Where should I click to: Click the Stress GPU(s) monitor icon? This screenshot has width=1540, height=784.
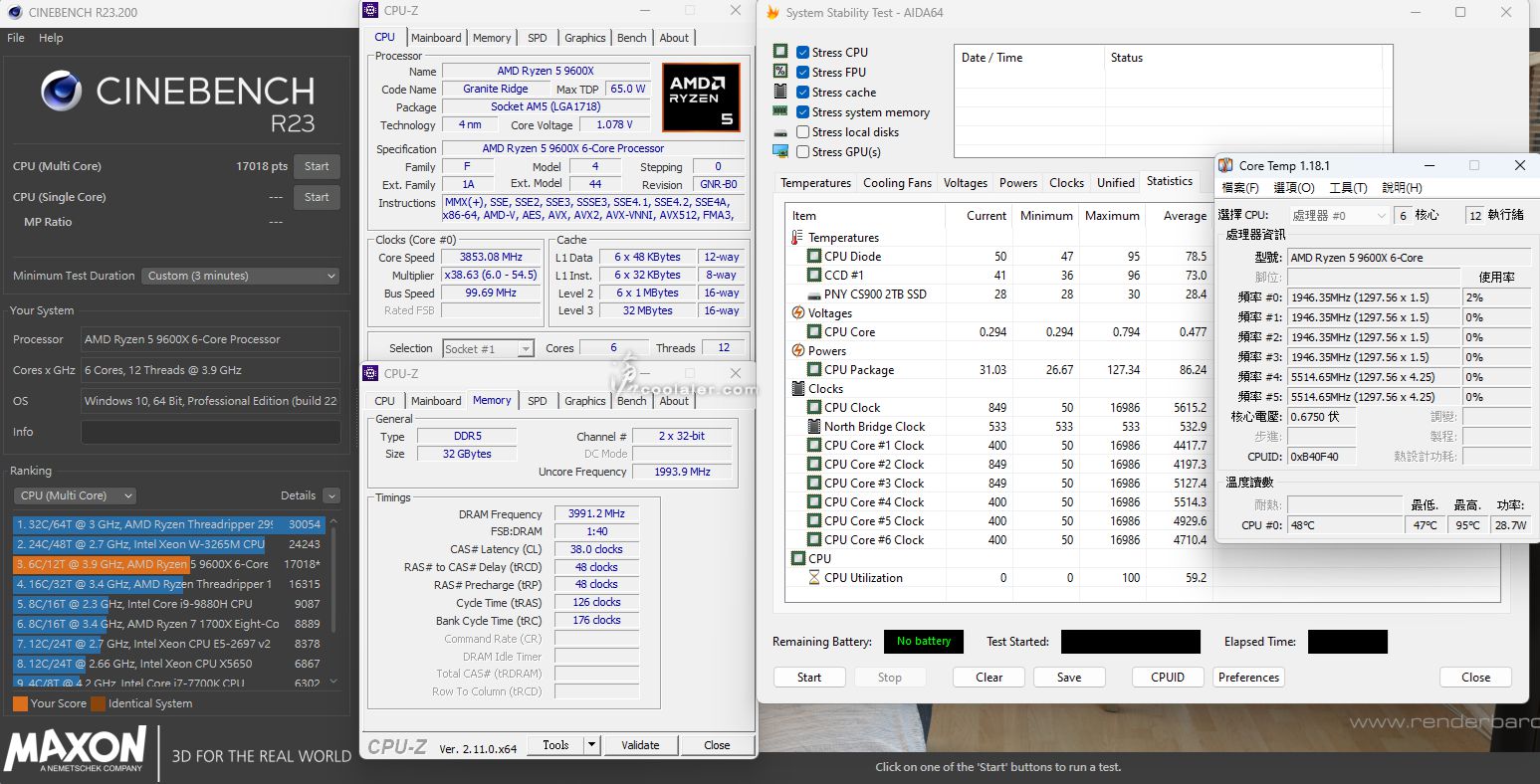click(x=780, y=151)
